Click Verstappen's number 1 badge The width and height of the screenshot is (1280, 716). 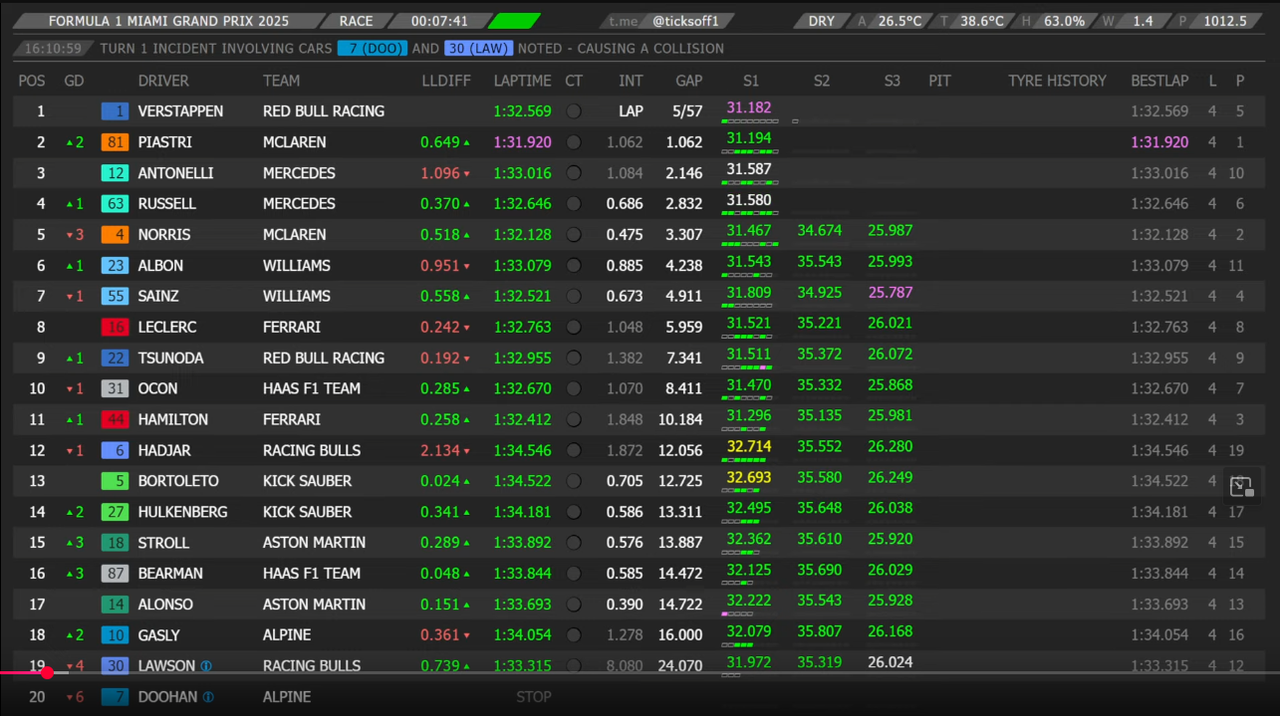115,112
